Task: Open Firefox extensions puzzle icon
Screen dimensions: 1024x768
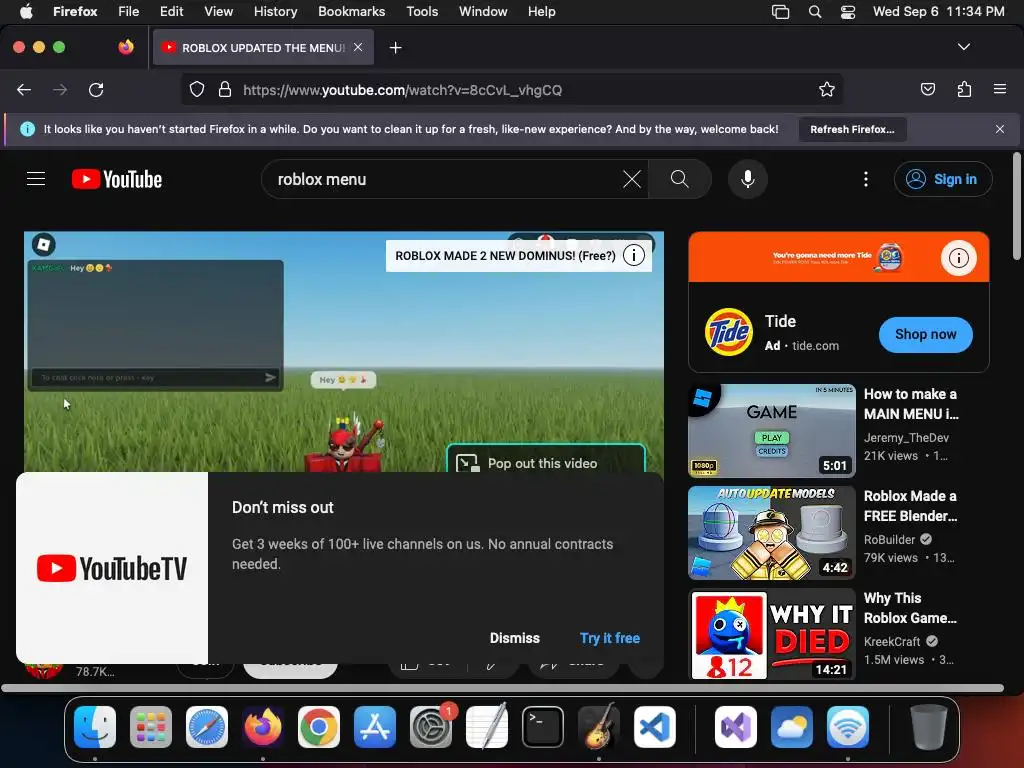Action: [x=964, y=89]
